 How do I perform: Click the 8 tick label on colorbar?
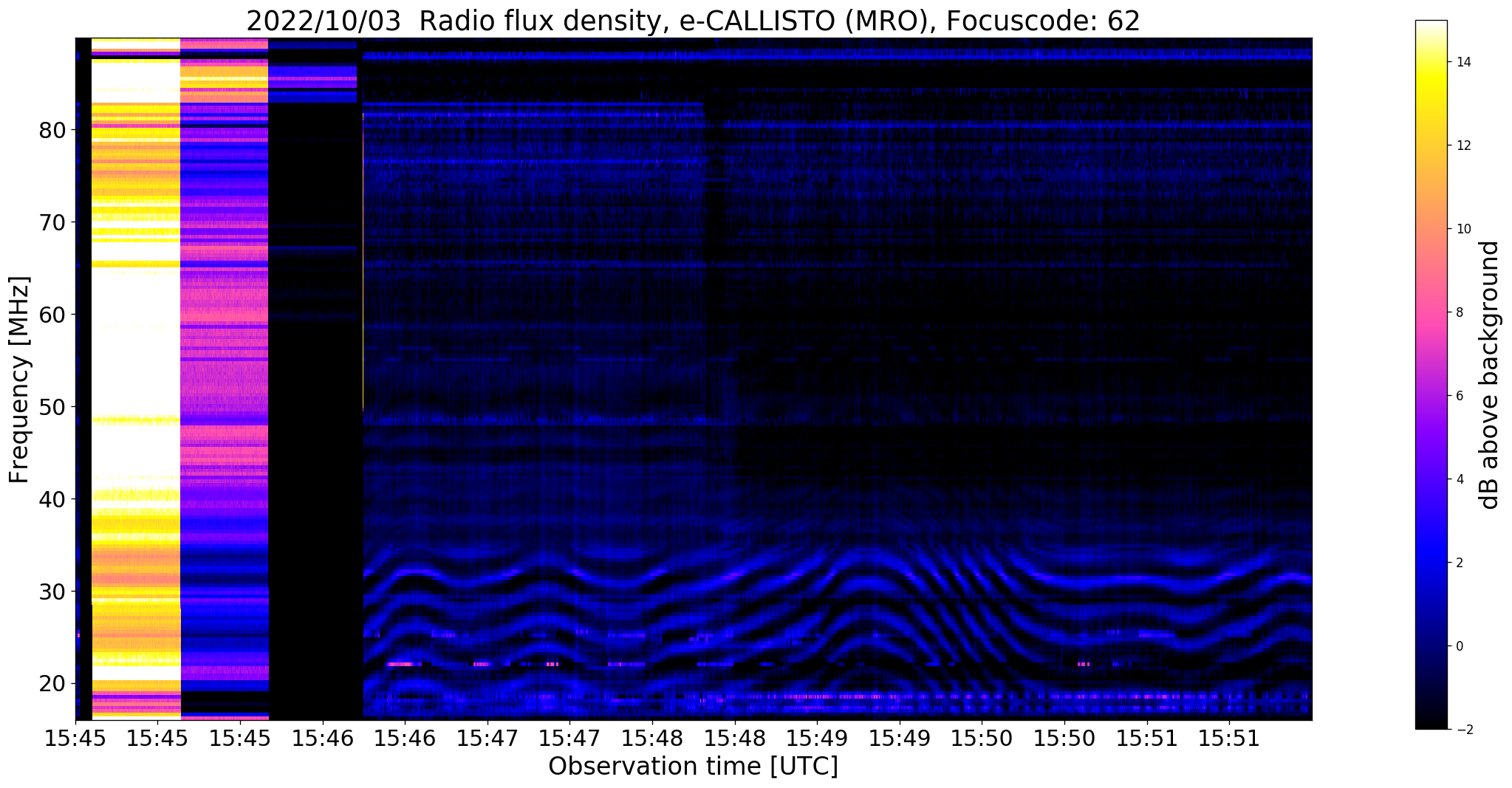click(1459, 312)
